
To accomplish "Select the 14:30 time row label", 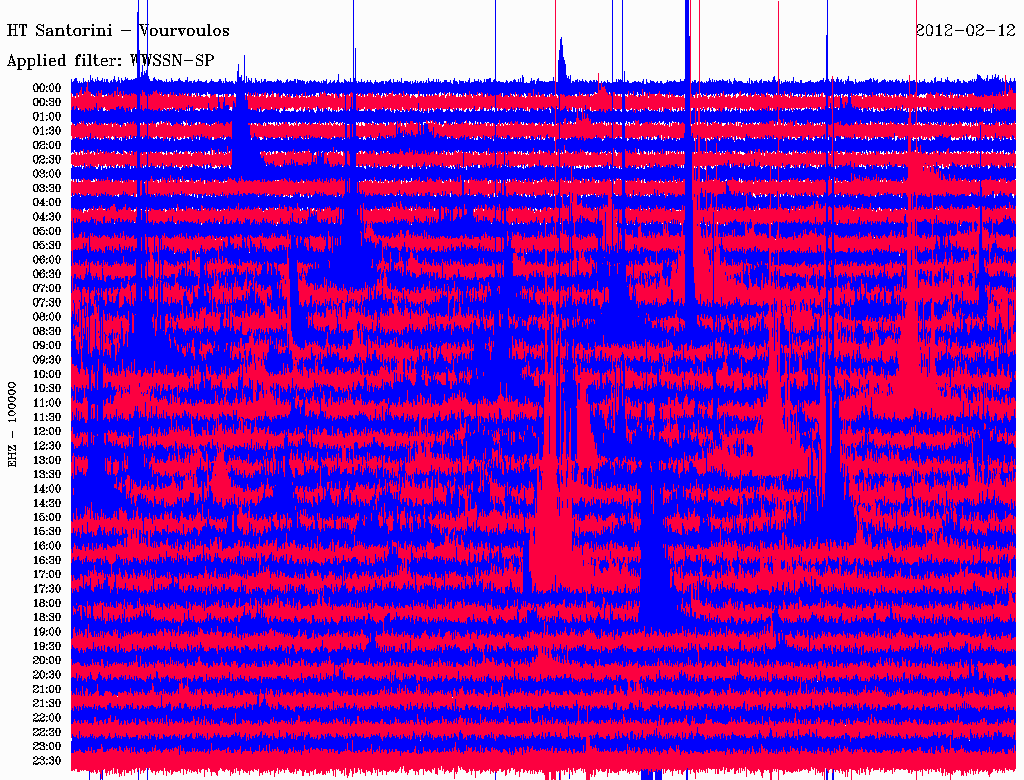I will tap(47, 504).
